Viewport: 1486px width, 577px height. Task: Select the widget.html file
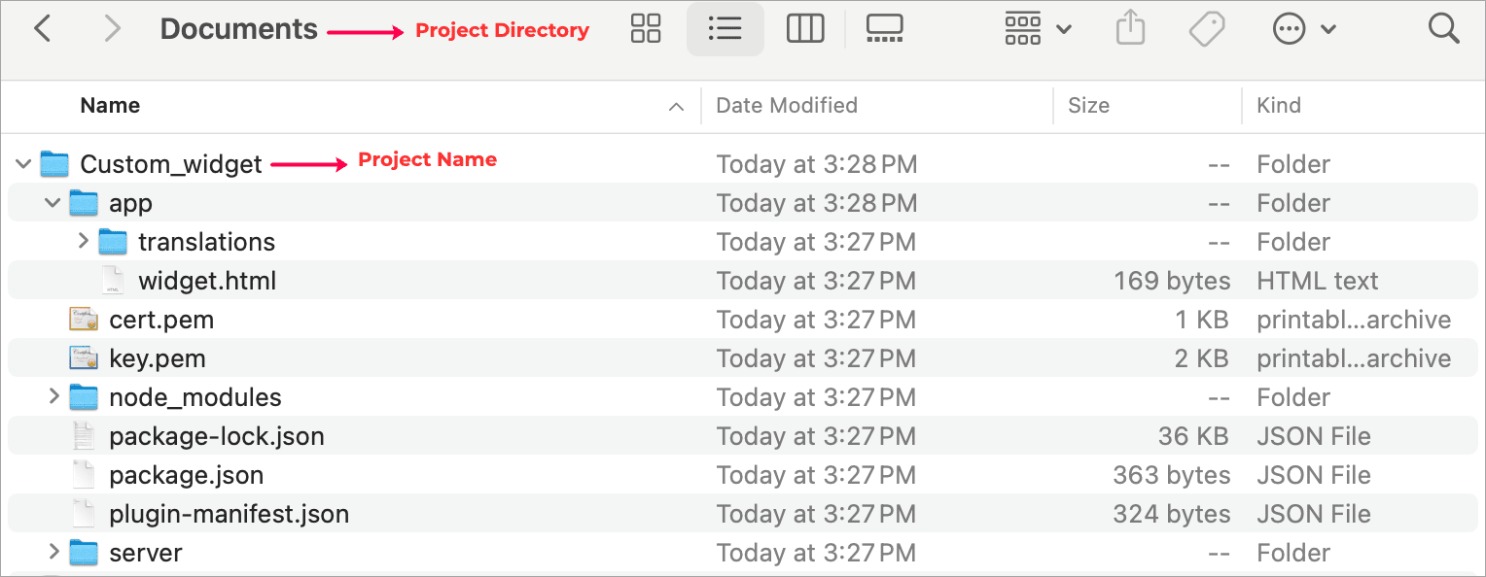click(x=206, y=281)
